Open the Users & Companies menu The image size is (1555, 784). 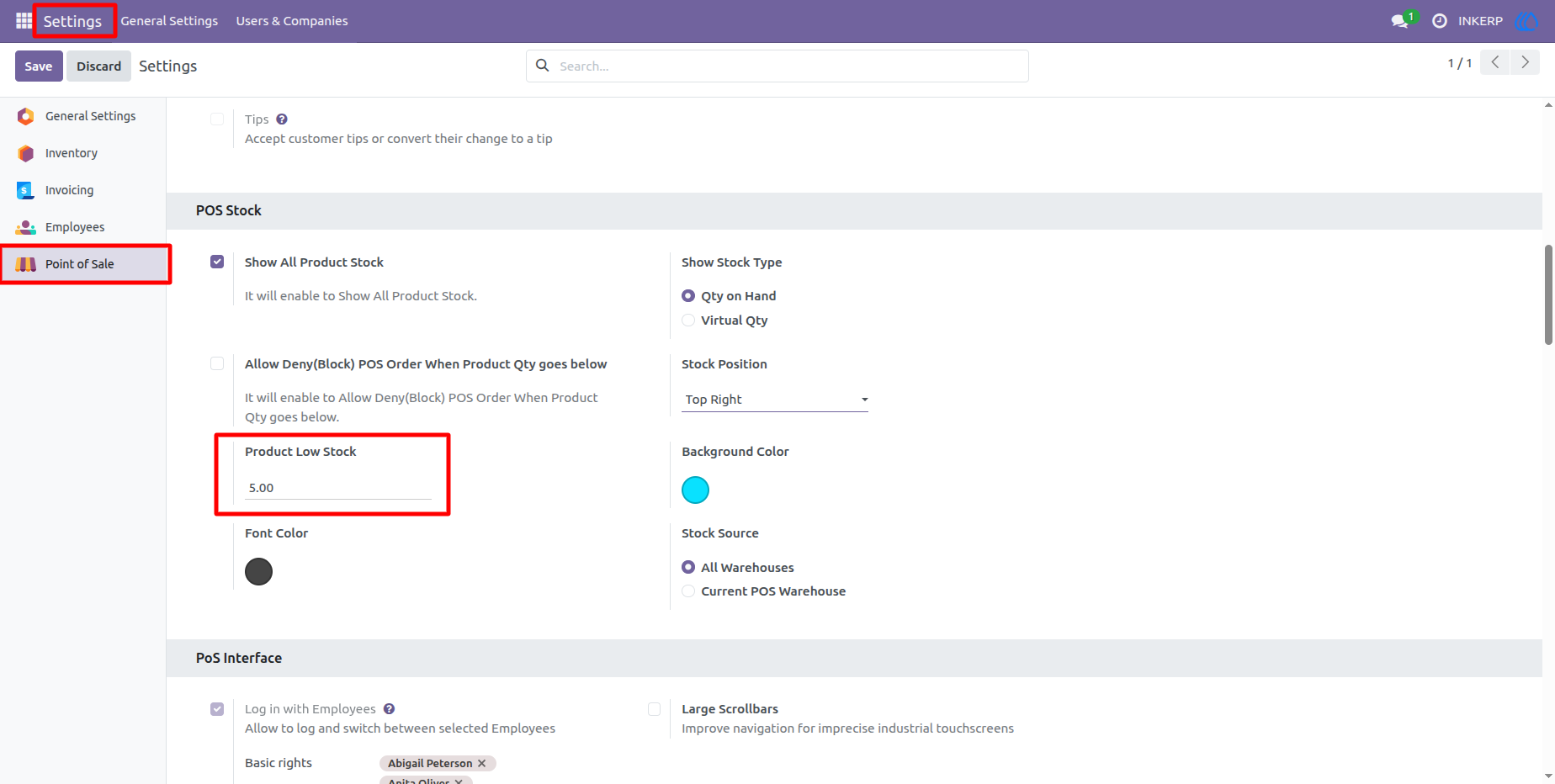tap(292, 21)
